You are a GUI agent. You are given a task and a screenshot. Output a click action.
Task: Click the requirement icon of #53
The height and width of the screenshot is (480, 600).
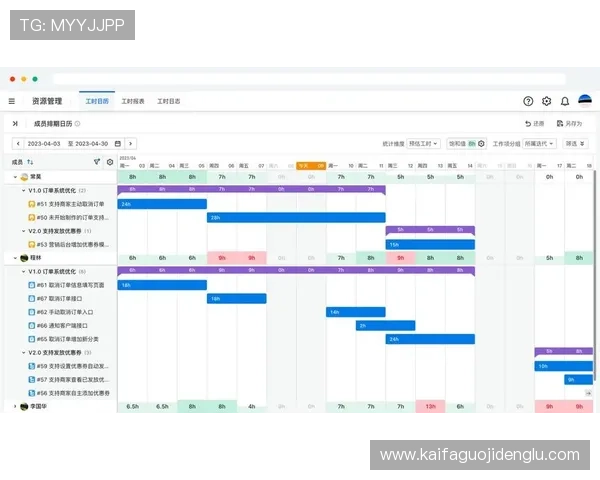coord(32,244)
